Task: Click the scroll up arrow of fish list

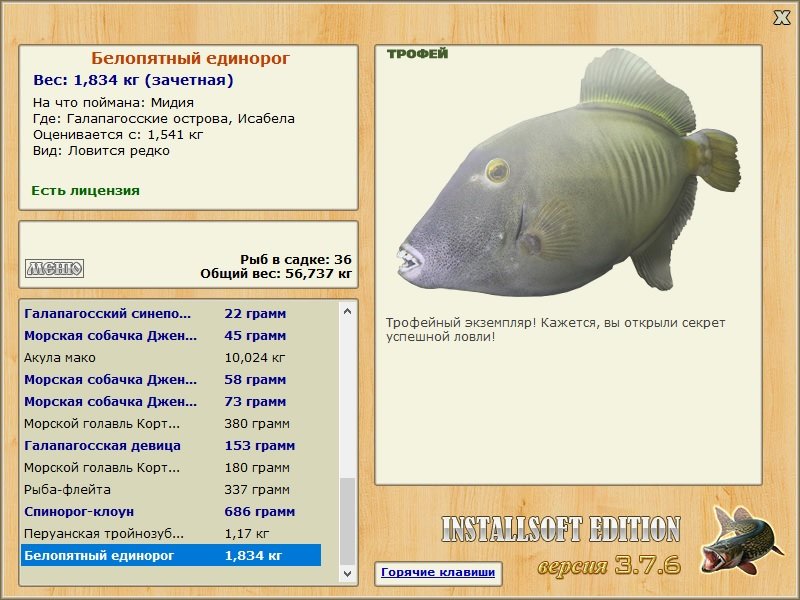Action: [347, 311]
